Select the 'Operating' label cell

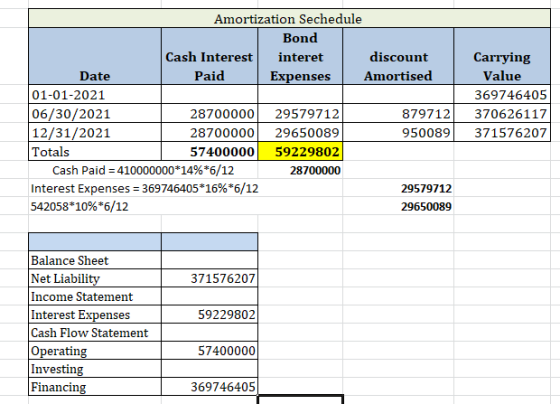click(95, 350)
